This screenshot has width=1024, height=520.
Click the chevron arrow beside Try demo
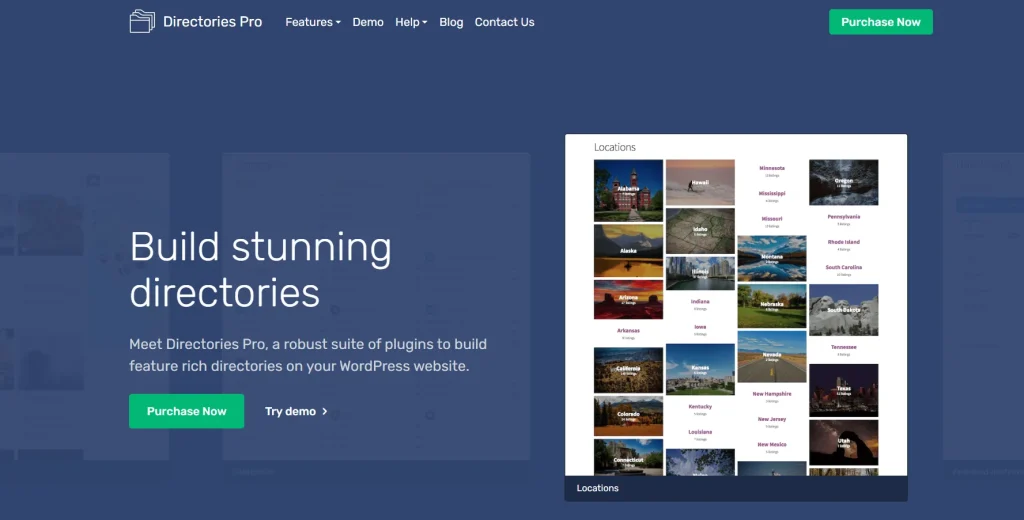click(325, 411)
